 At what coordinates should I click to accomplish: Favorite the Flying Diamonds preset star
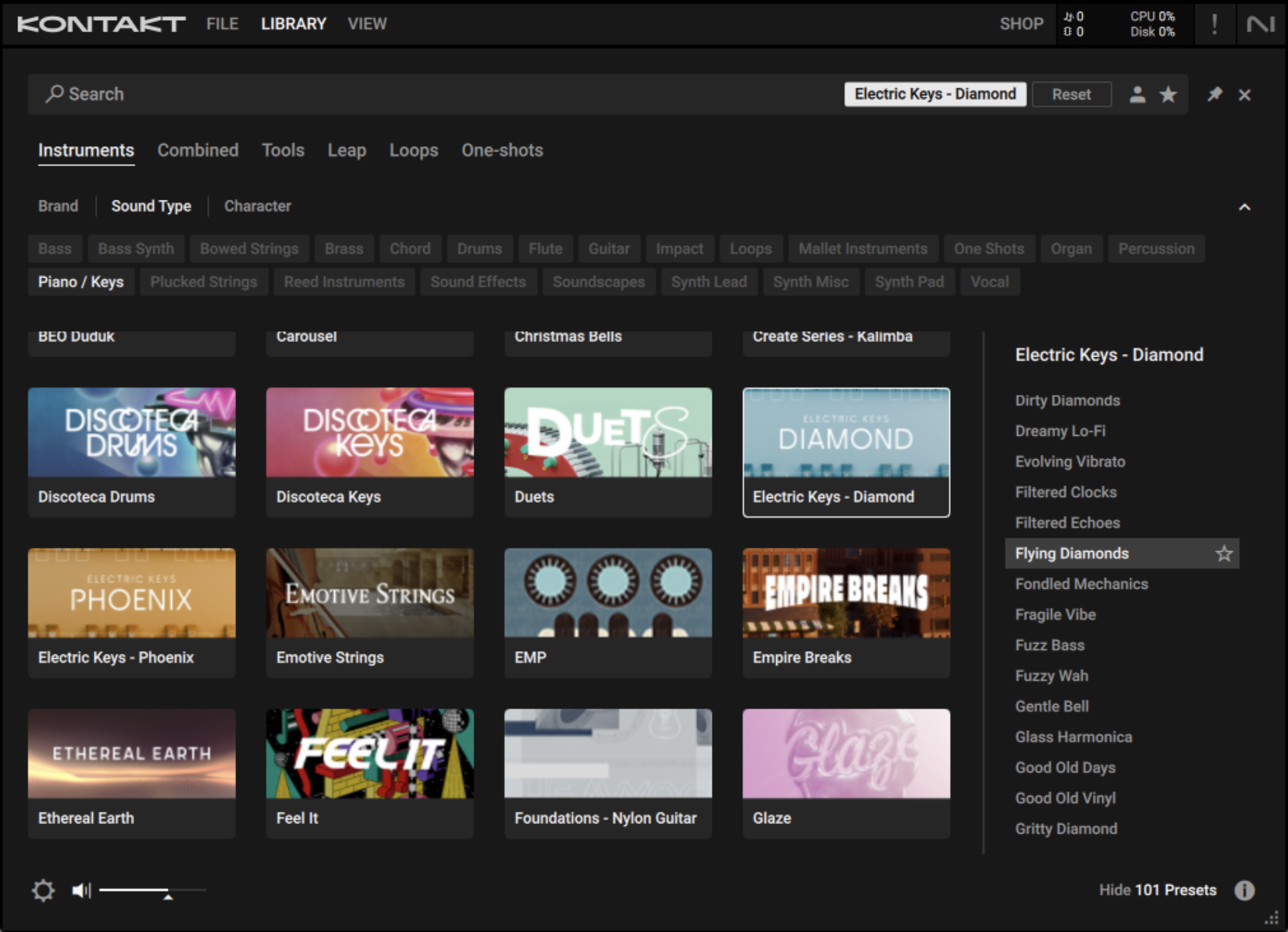click(1225, 554)
